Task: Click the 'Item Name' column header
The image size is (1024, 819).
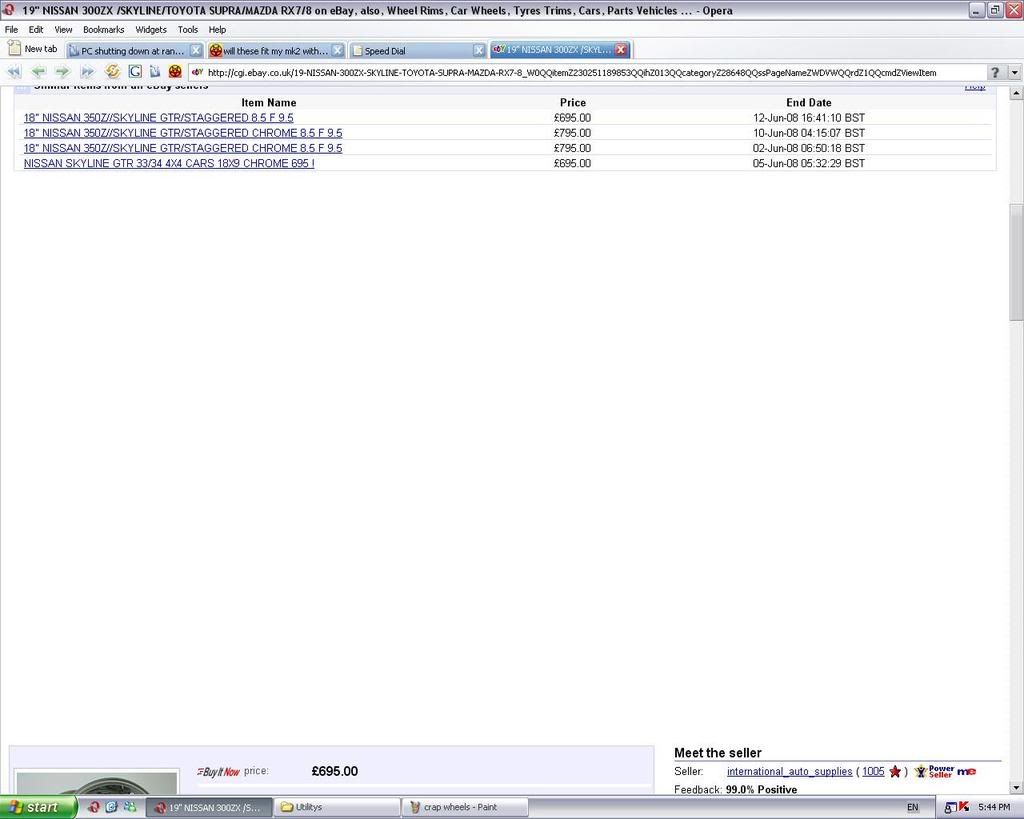Action: pos(268,103)
